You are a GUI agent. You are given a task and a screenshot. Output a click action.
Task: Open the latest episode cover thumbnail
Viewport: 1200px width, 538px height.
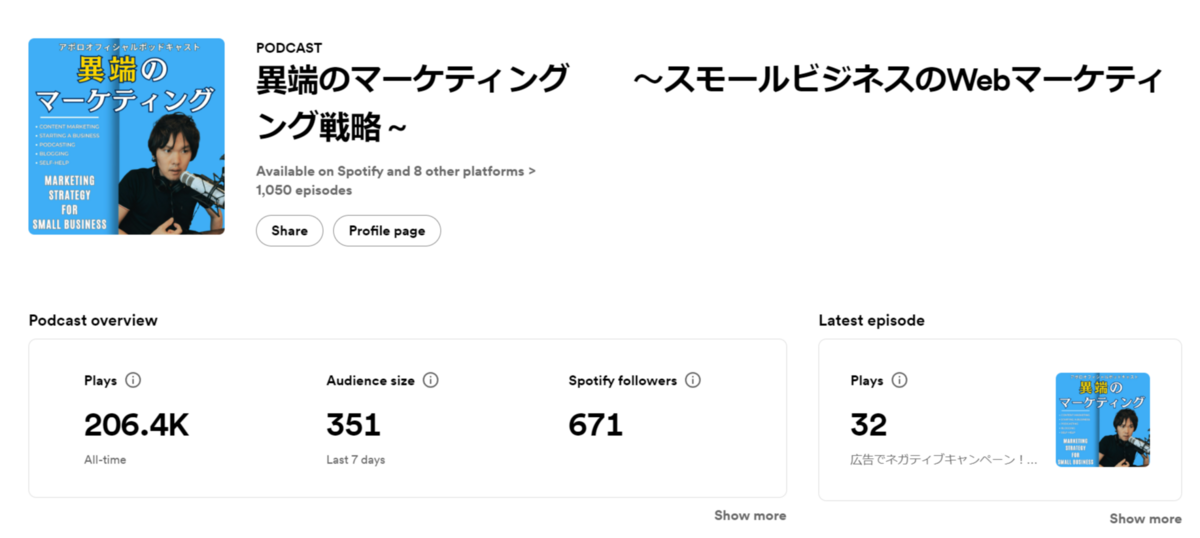1103,420
